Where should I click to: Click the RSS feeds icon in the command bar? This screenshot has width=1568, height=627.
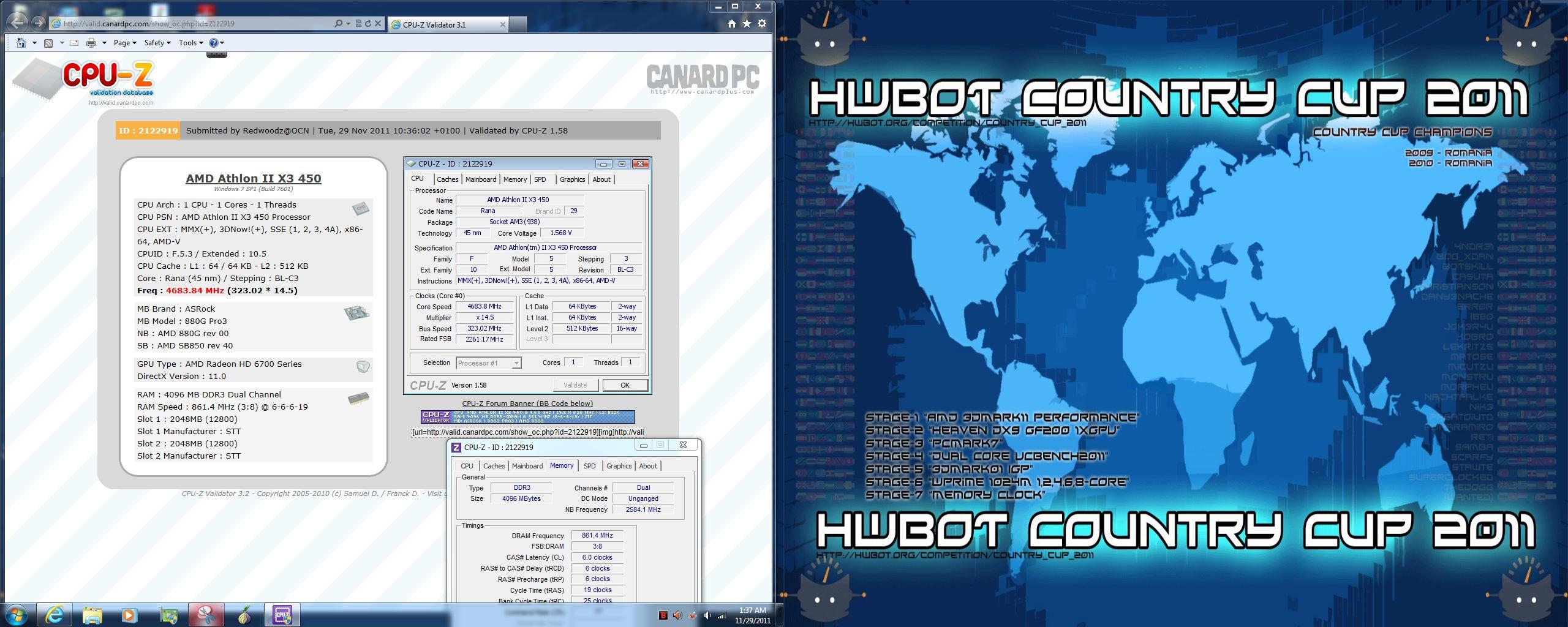click(x=48, y=43)
